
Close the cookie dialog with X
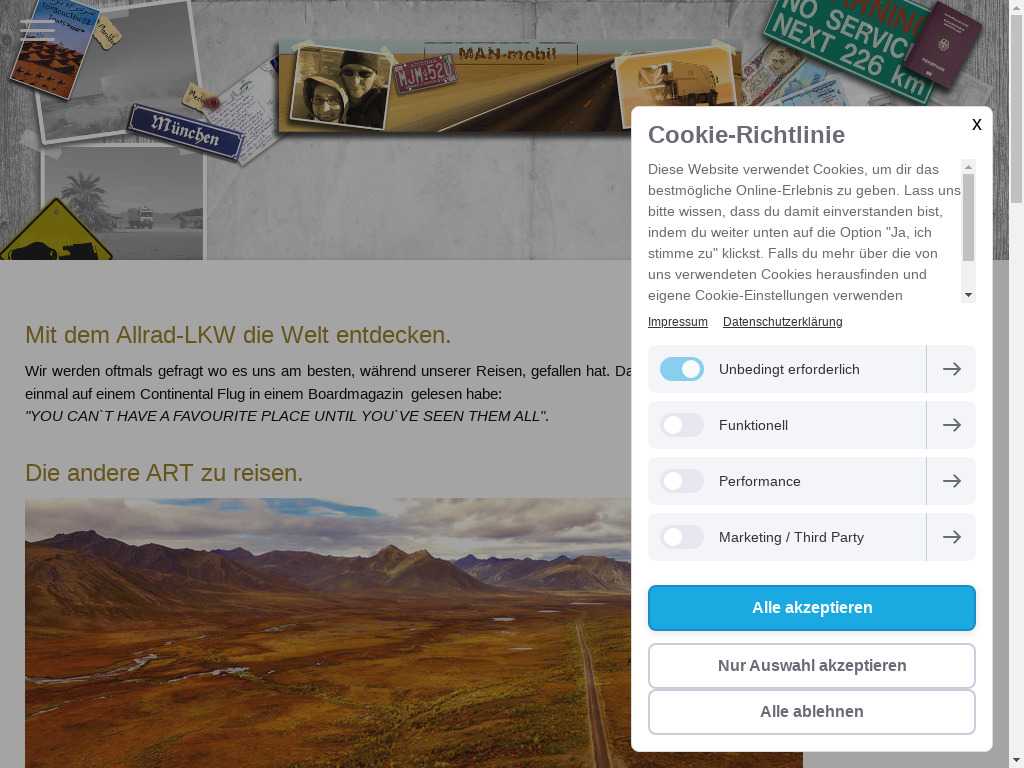pos(976,124)
